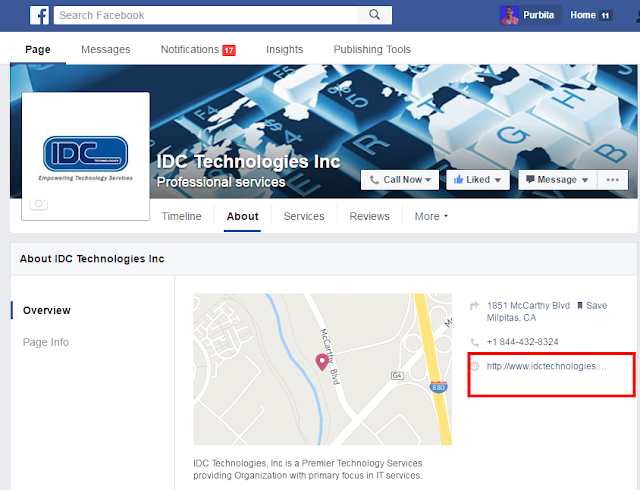
Task: Click the Message button
Action: click(558, 180)
